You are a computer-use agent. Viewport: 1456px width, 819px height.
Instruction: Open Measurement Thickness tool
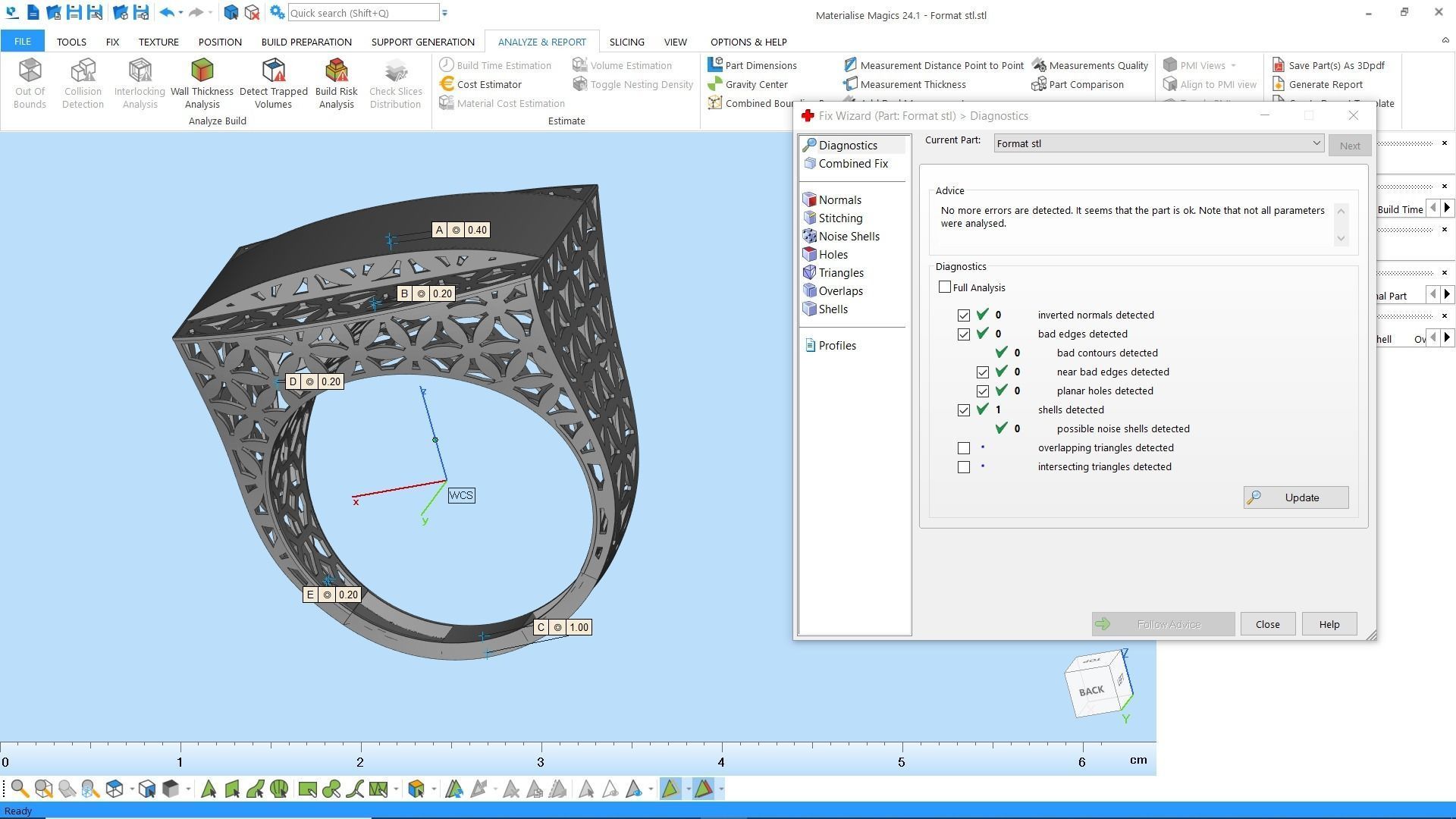coord(912,84)
